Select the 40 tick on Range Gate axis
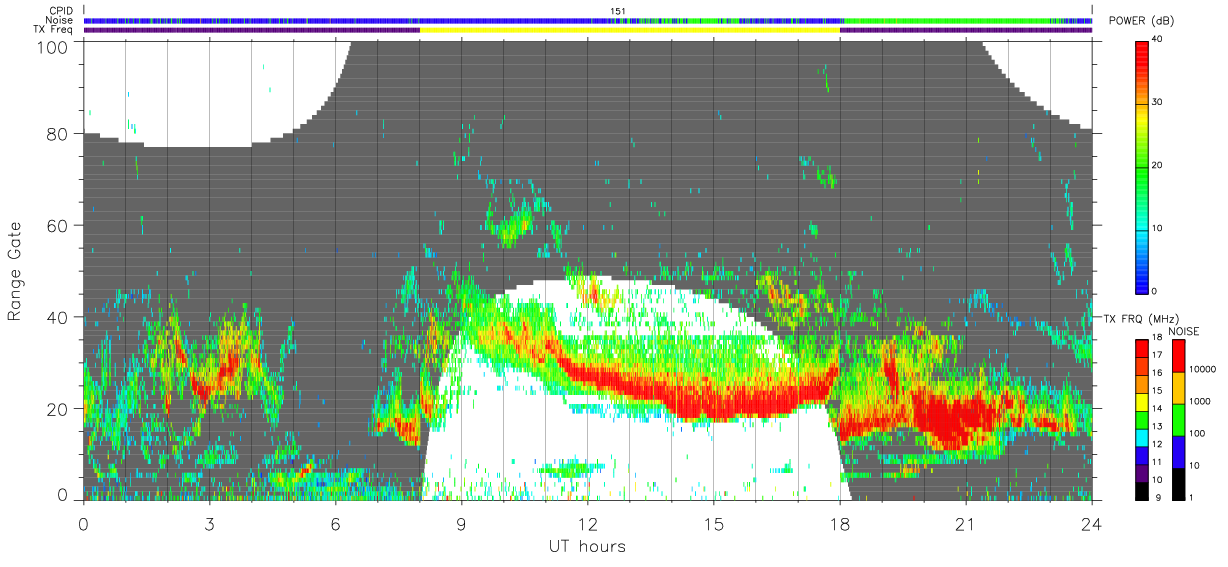 (58, 318)
